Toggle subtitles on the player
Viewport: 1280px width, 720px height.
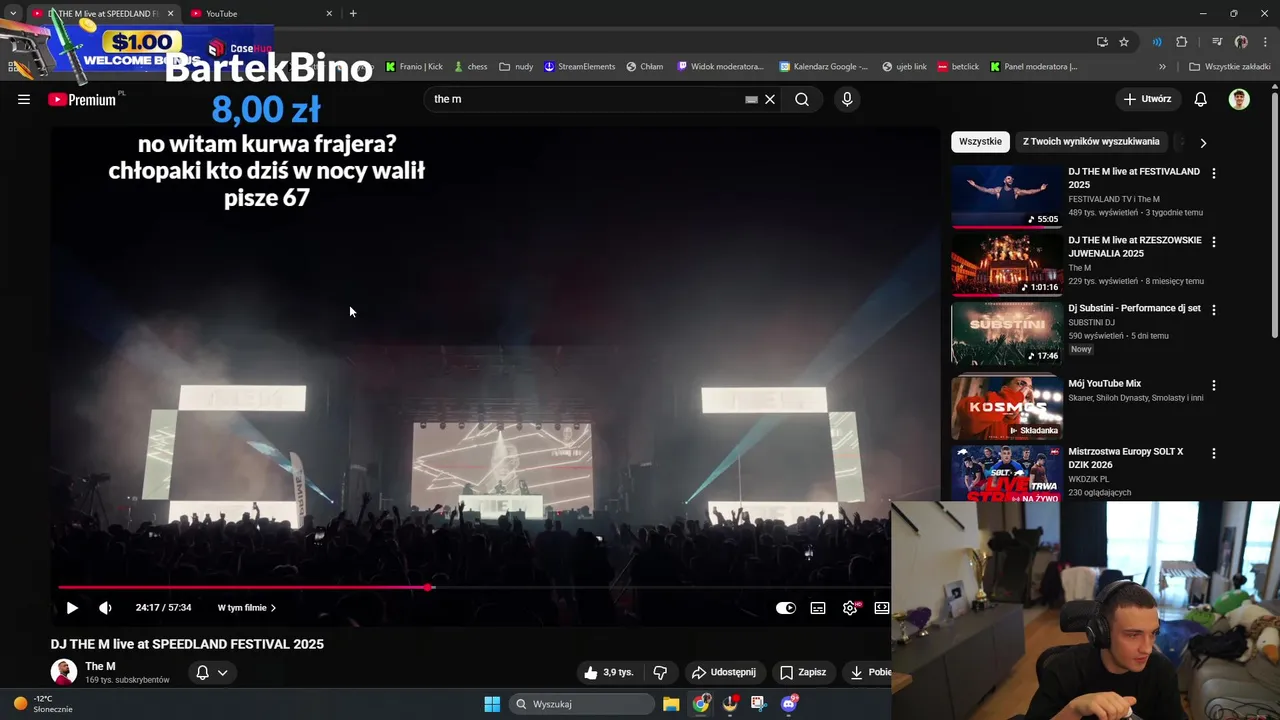[x=818, y=608]
